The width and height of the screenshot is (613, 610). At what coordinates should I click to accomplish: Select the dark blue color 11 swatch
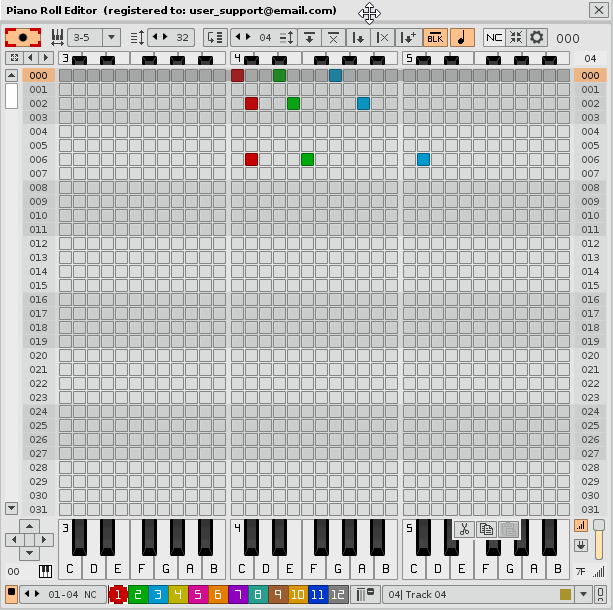pos(318,595)
